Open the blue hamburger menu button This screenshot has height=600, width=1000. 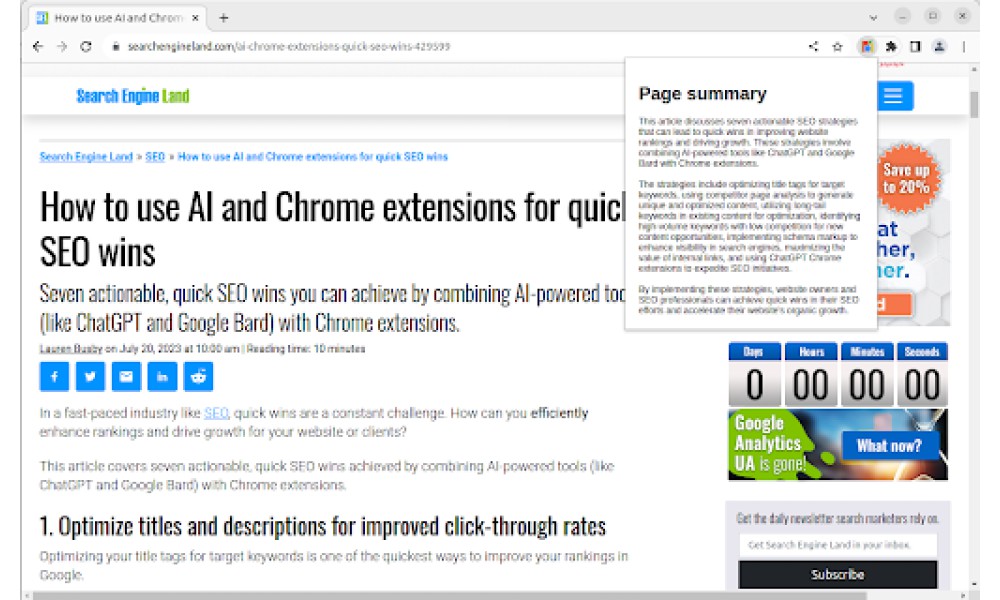(x=895, y=96)
